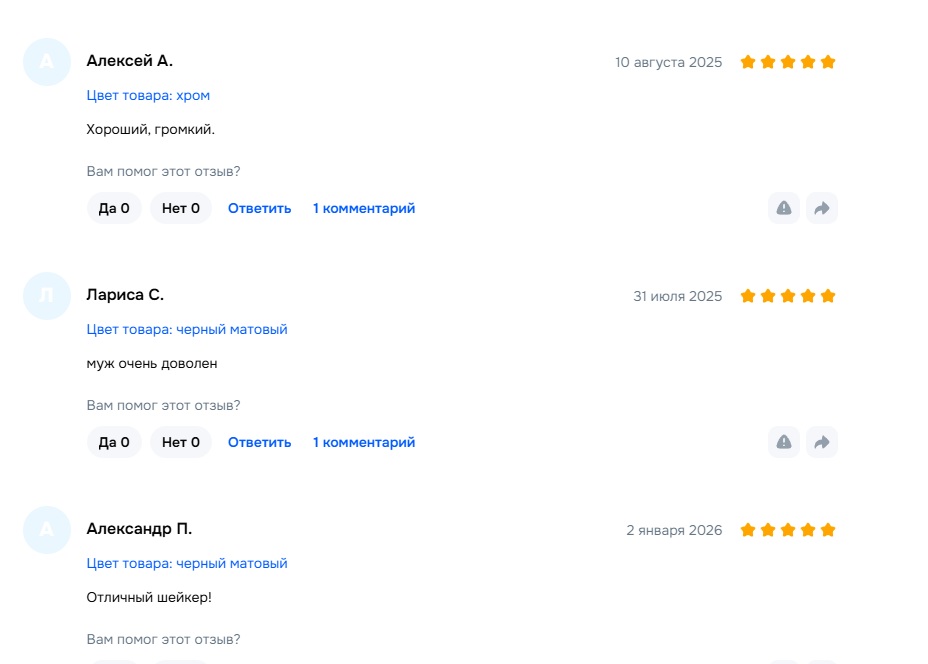This screenshot has height=664, width=928.
Task: Open Александр's 'Цвет товара: черный матовый' link
Action: tap(187, 564)
